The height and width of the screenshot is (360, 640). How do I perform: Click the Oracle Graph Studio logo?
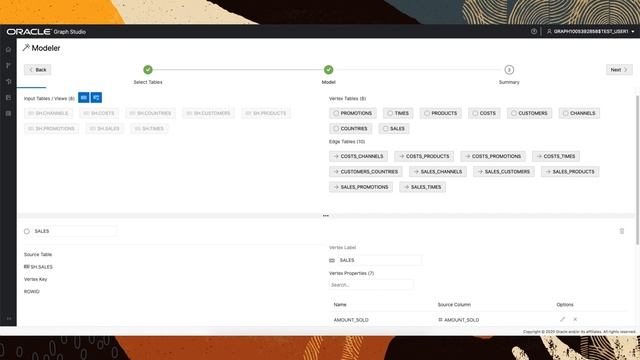coord(46,31)
